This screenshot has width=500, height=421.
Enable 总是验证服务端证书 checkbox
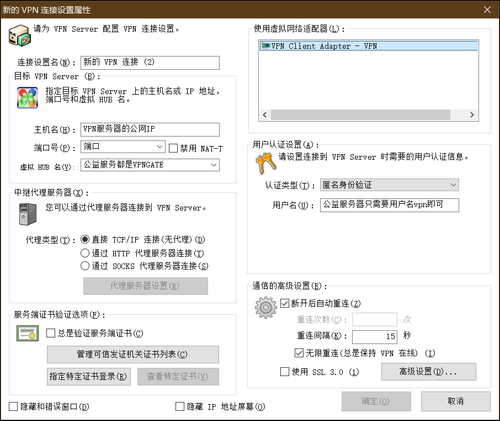tap(51, 333)
